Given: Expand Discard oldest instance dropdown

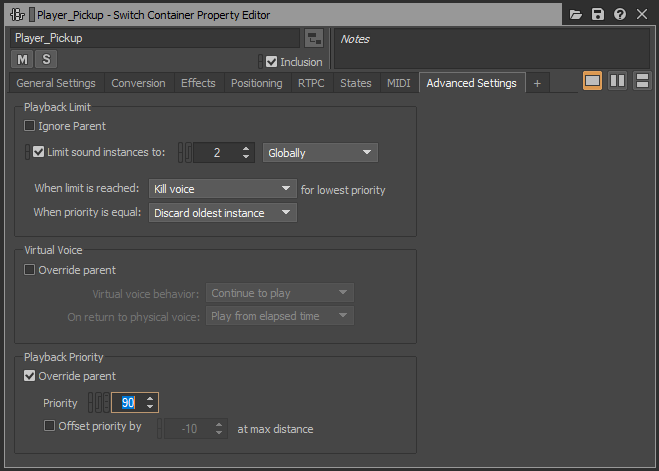Looking at the screenshot, I should coord(223,212).
